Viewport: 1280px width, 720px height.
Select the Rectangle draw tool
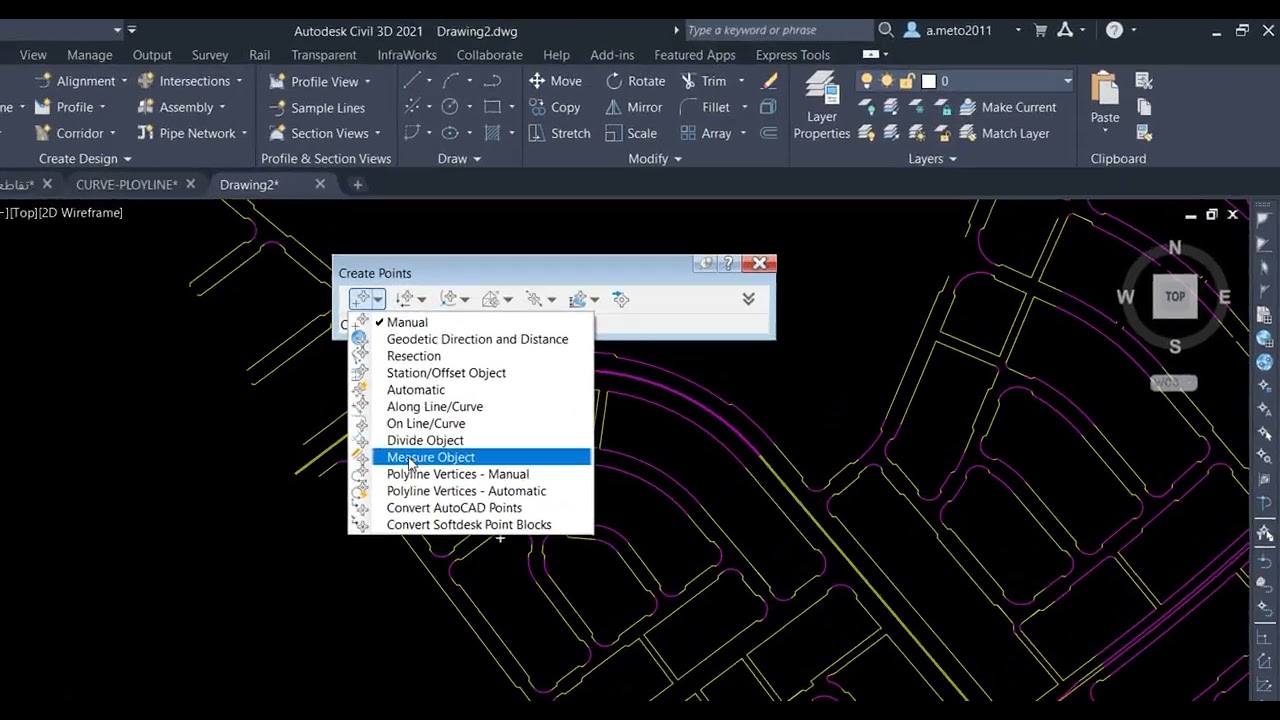point(492,107)
